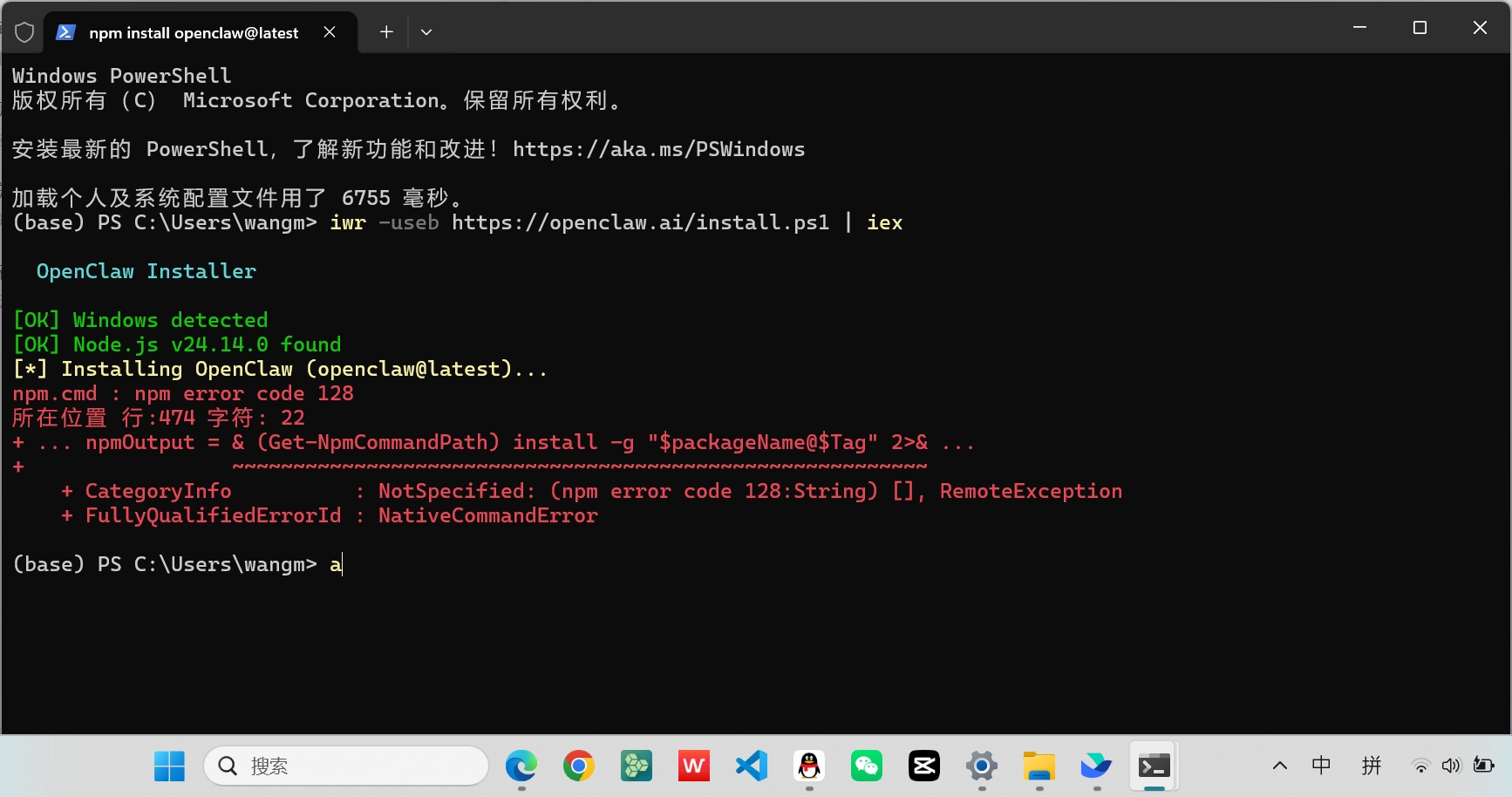Open WPS Office from the taskbar
Viewport: 1512px width, 797px height.
694,766
